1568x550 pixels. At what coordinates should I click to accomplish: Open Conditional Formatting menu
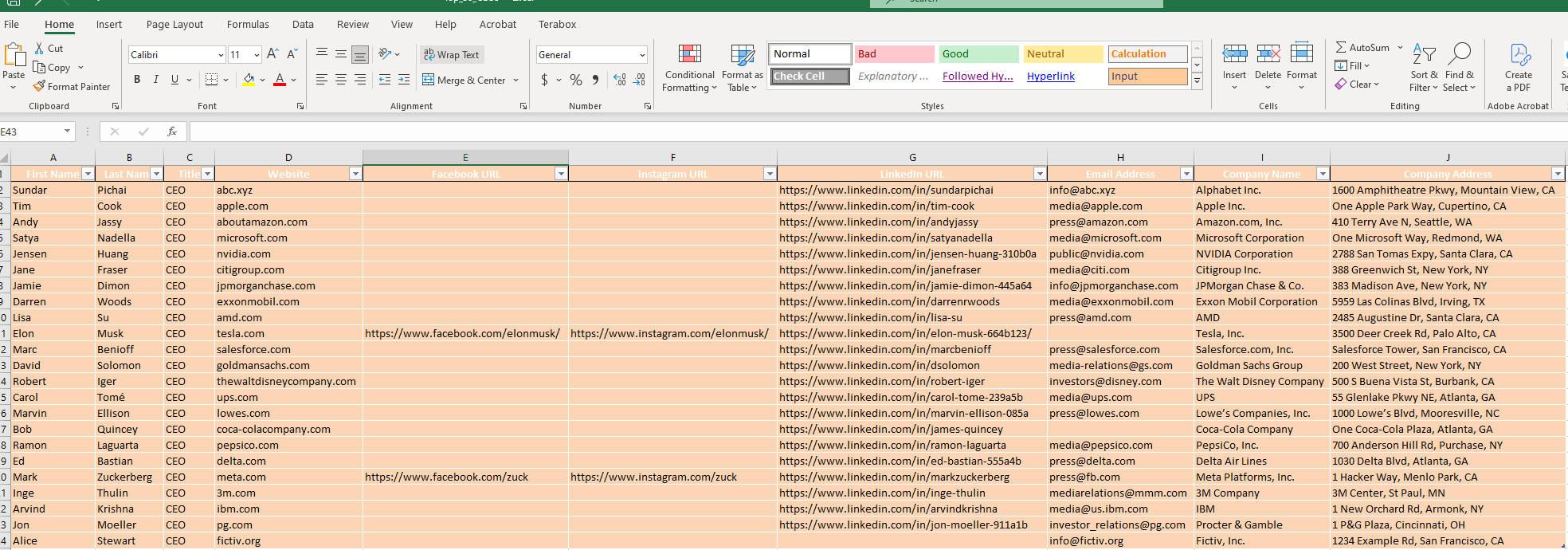689,69
